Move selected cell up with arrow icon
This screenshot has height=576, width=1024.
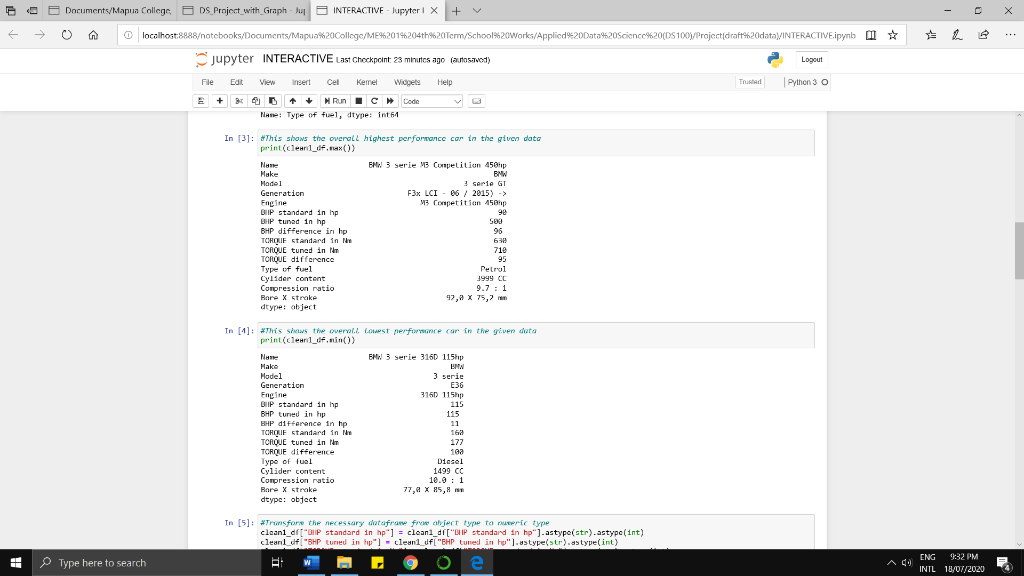tap(293, 100)
